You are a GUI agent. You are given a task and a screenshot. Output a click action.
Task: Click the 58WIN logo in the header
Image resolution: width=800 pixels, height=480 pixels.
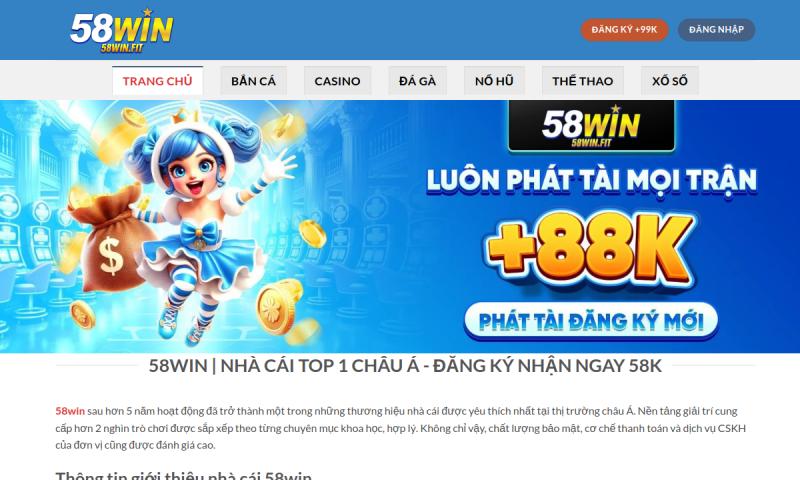tap(121, 31)
